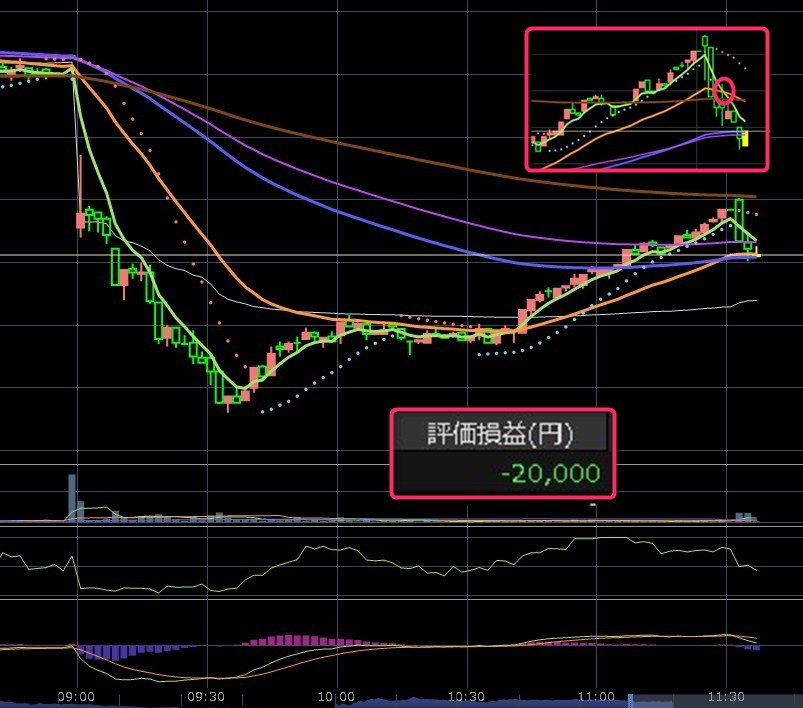Image resolution: width=803 pixels, height=708 pixels.
Task: Click the 11:00 time axis label
Action: point(596,696)
